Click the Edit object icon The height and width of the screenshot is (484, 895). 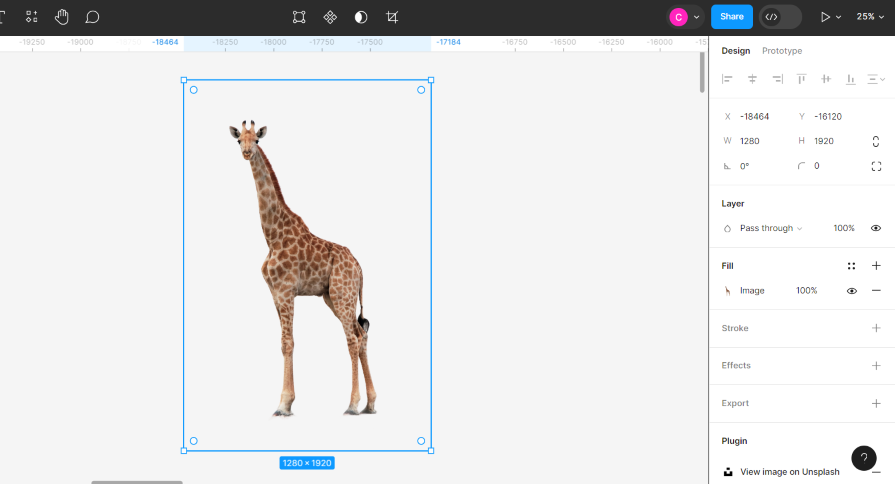tap(299, 17)
